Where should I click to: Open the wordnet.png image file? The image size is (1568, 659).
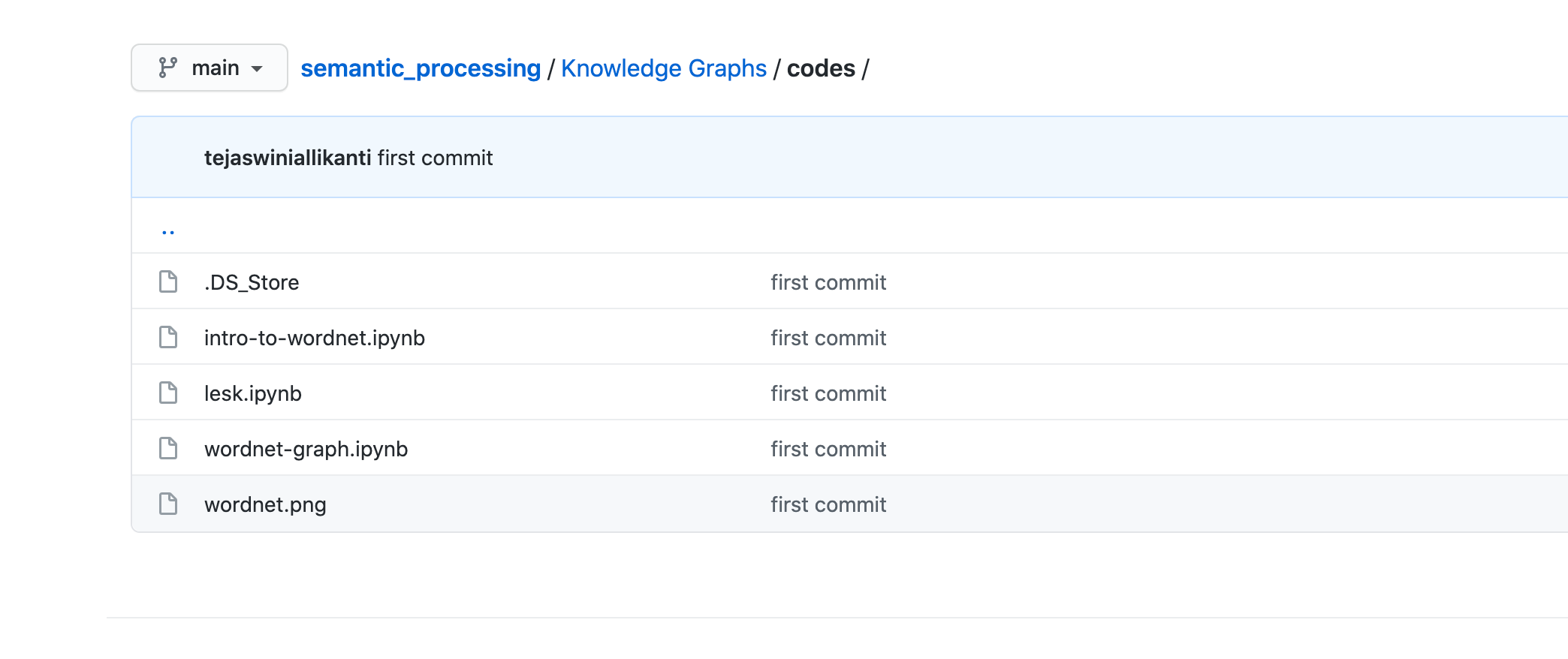[265, 504]
